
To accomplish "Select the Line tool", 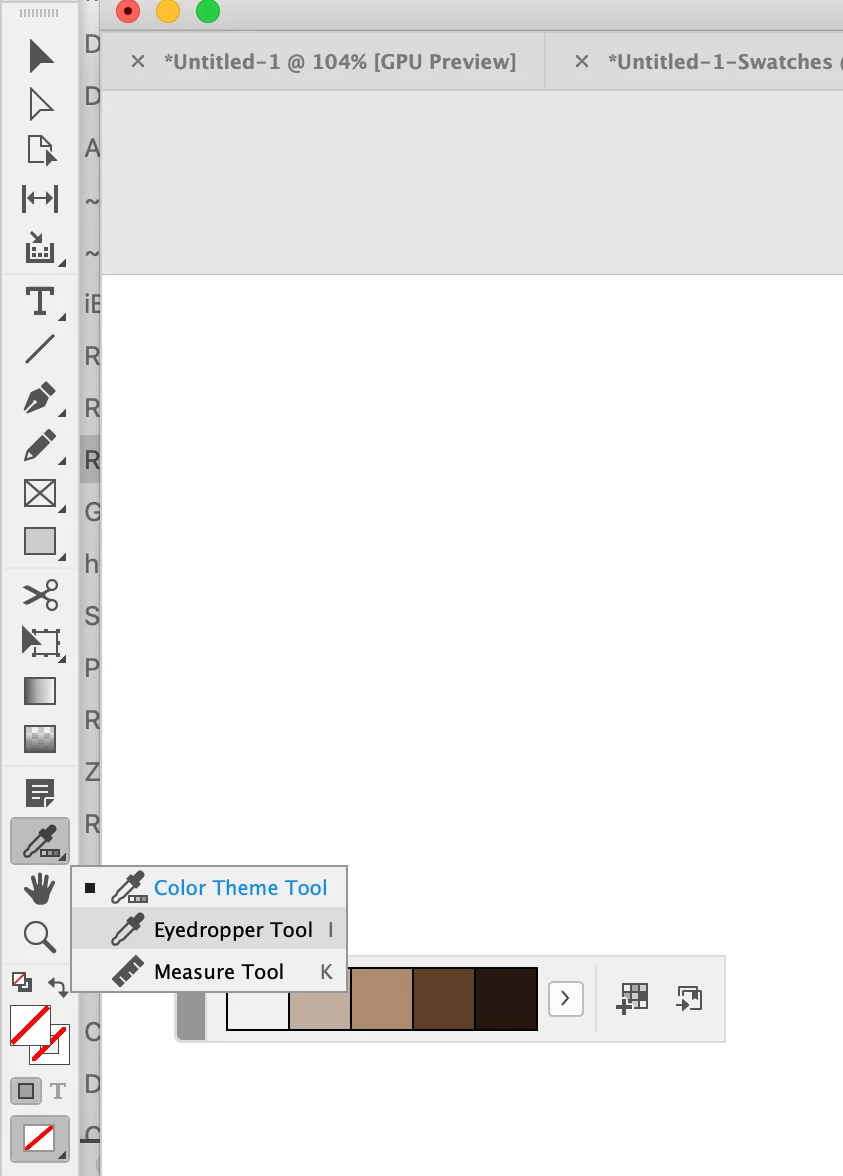I will [x=40, y=349].
